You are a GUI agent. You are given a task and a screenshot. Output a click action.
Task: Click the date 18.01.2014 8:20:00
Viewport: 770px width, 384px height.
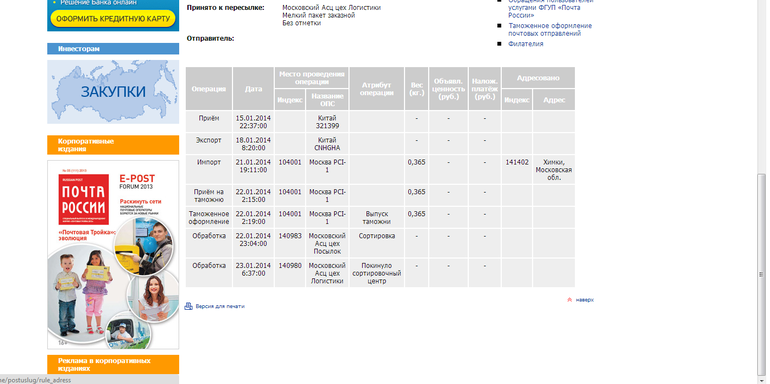[253, 144]
